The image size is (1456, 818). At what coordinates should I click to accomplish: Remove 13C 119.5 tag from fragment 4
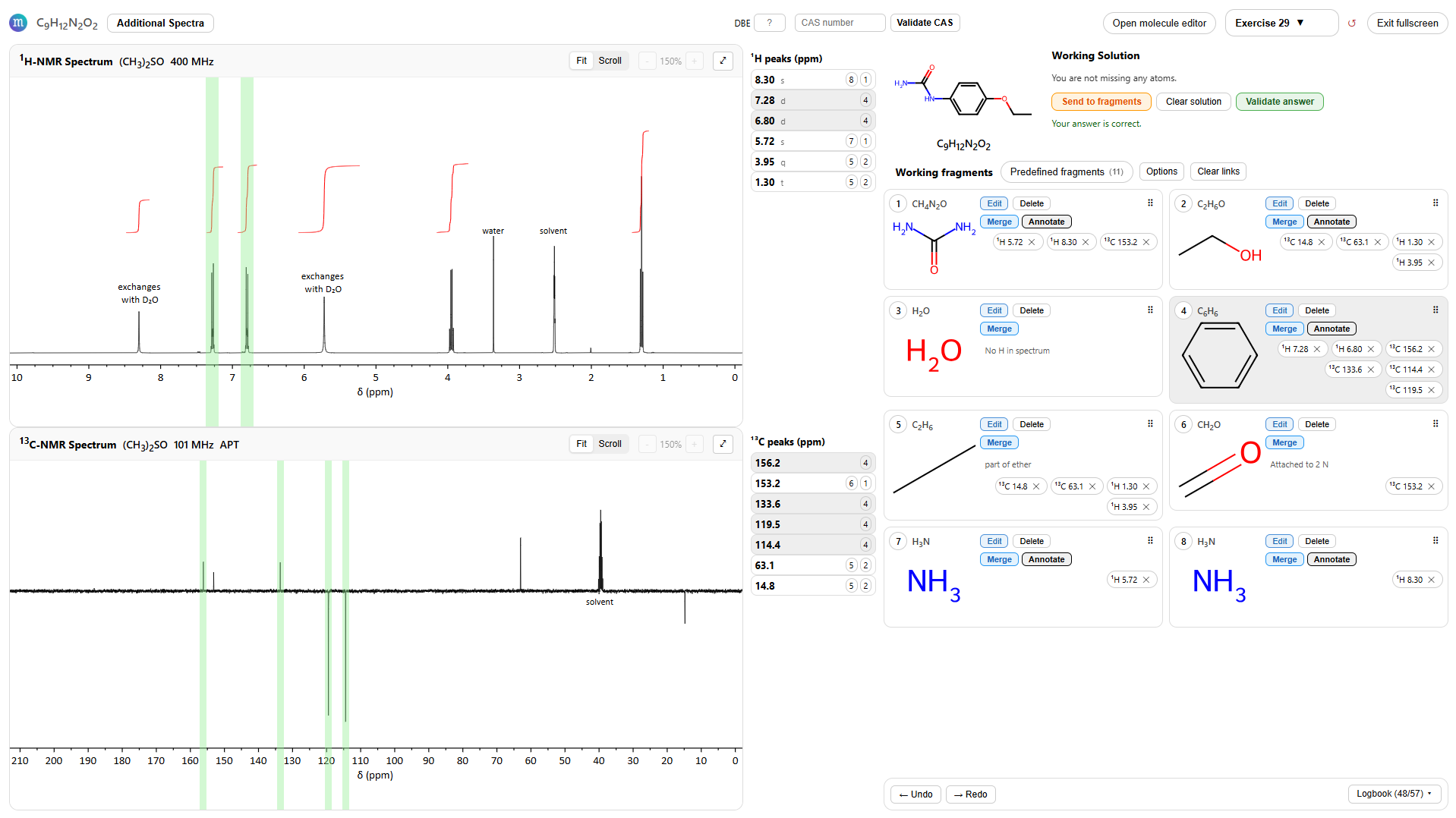pyautogui.click(x=1432, y=390)
